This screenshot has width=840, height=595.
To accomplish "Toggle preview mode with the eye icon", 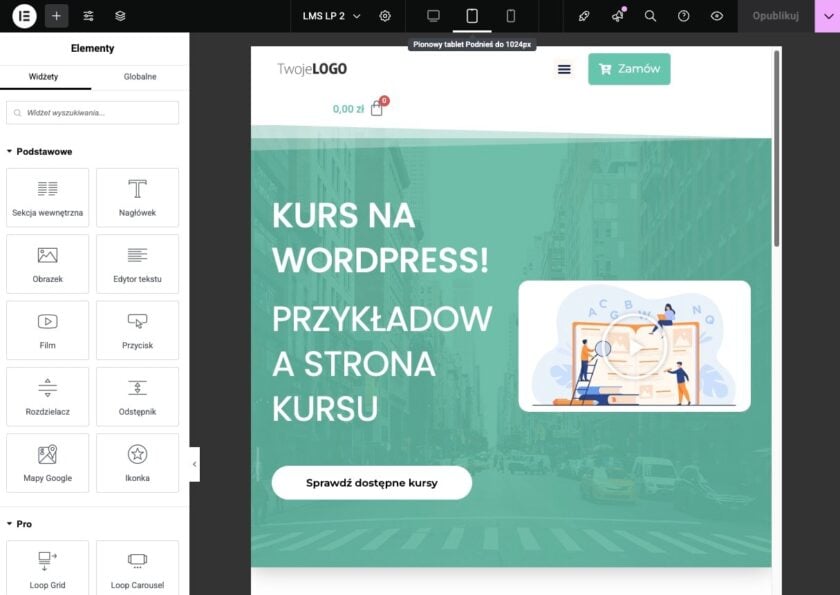I will (x=717, y=16).
